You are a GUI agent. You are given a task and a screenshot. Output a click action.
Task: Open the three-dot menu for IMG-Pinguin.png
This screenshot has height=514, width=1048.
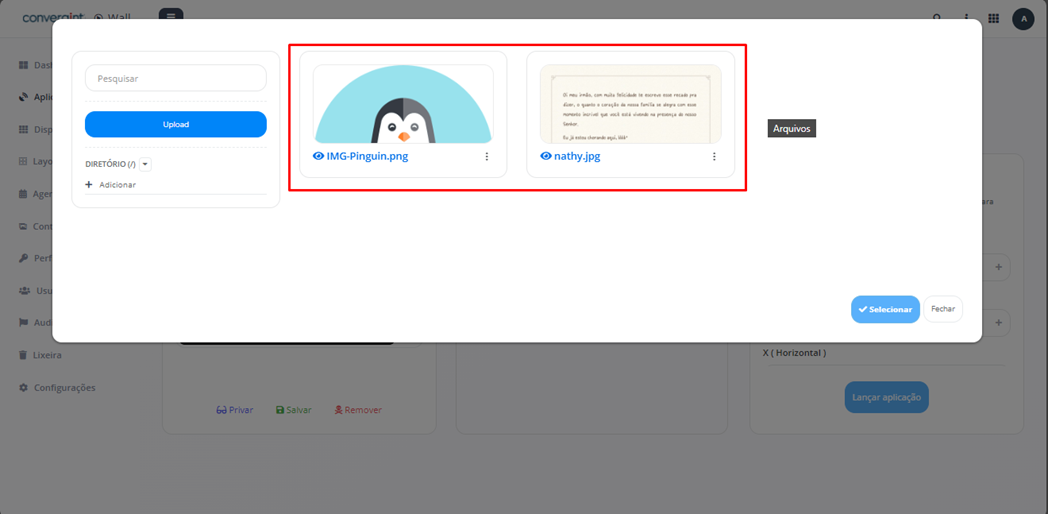point(487,157)
